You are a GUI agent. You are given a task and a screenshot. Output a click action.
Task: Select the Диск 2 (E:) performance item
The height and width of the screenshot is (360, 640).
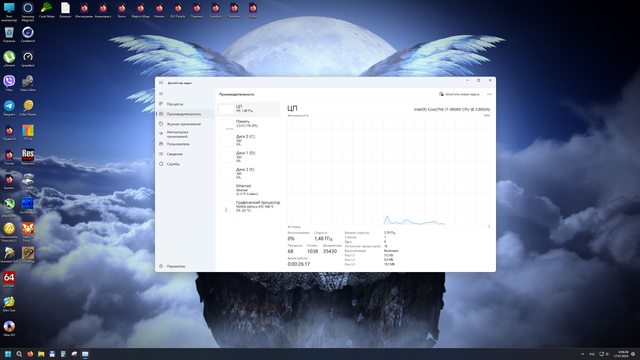point(249,173)
